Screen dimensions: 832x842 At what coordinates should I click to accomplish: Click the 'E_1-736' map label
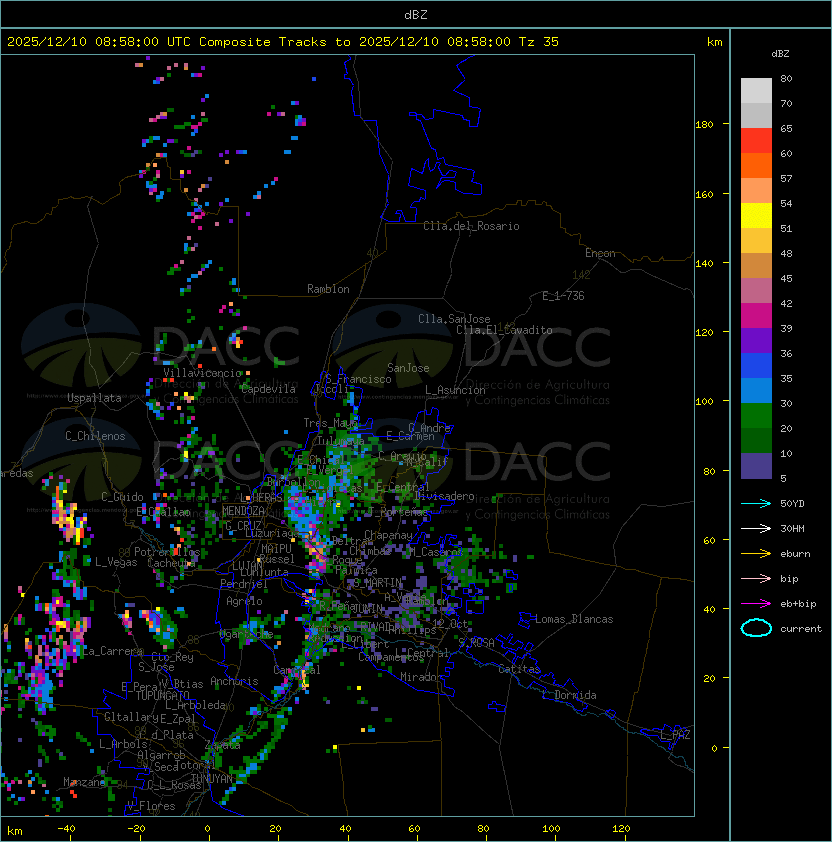(x=563, y=296)
